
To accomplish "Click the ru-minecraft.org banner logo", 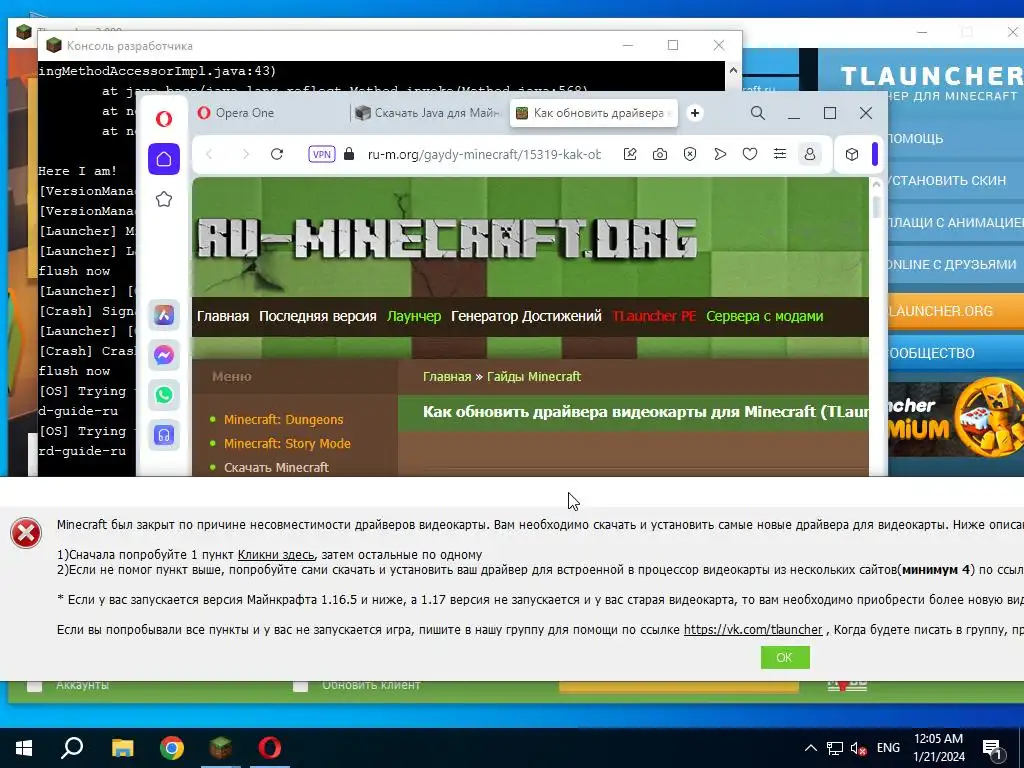I will [447, 238].
